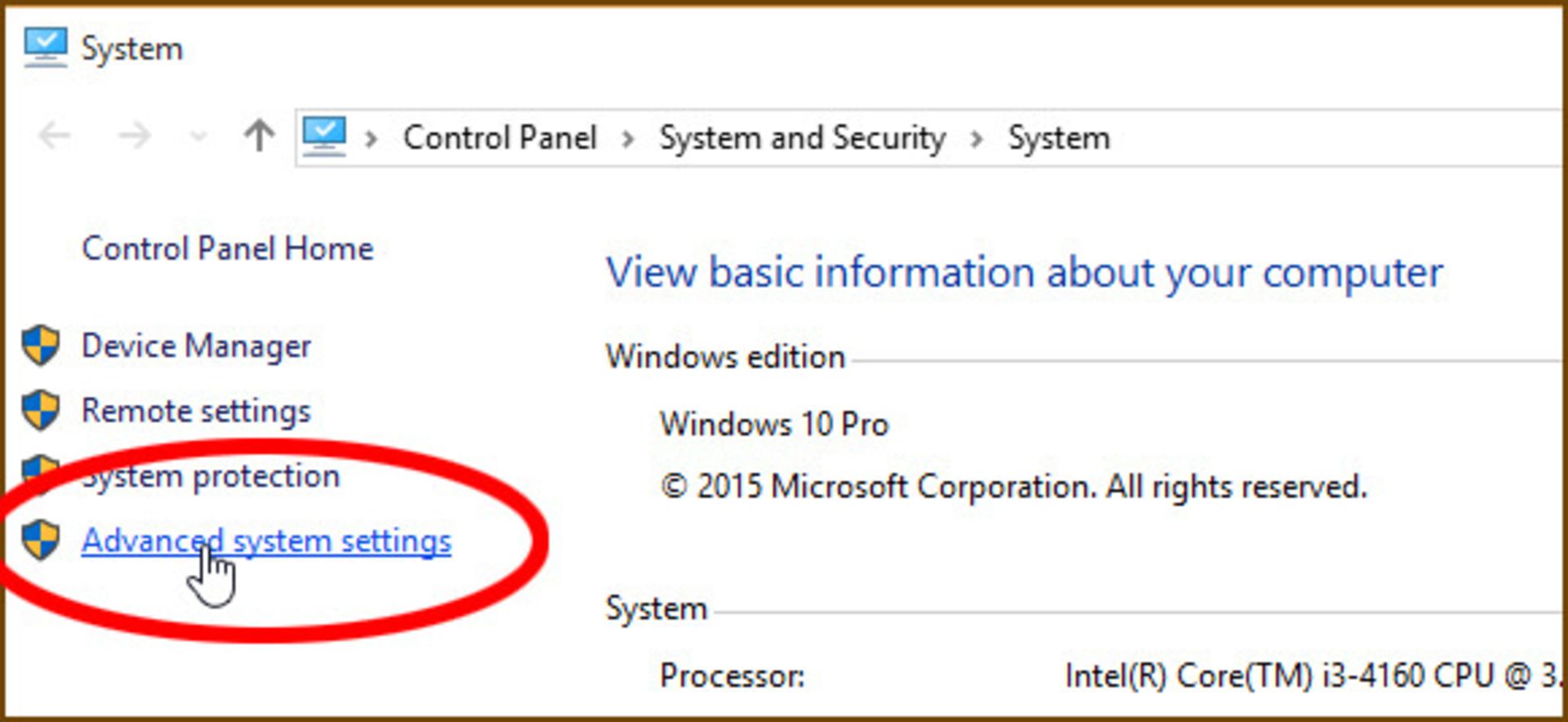Open the Advanced system settings link
This screenshot has width=1568, height=722.
[266, 541]
